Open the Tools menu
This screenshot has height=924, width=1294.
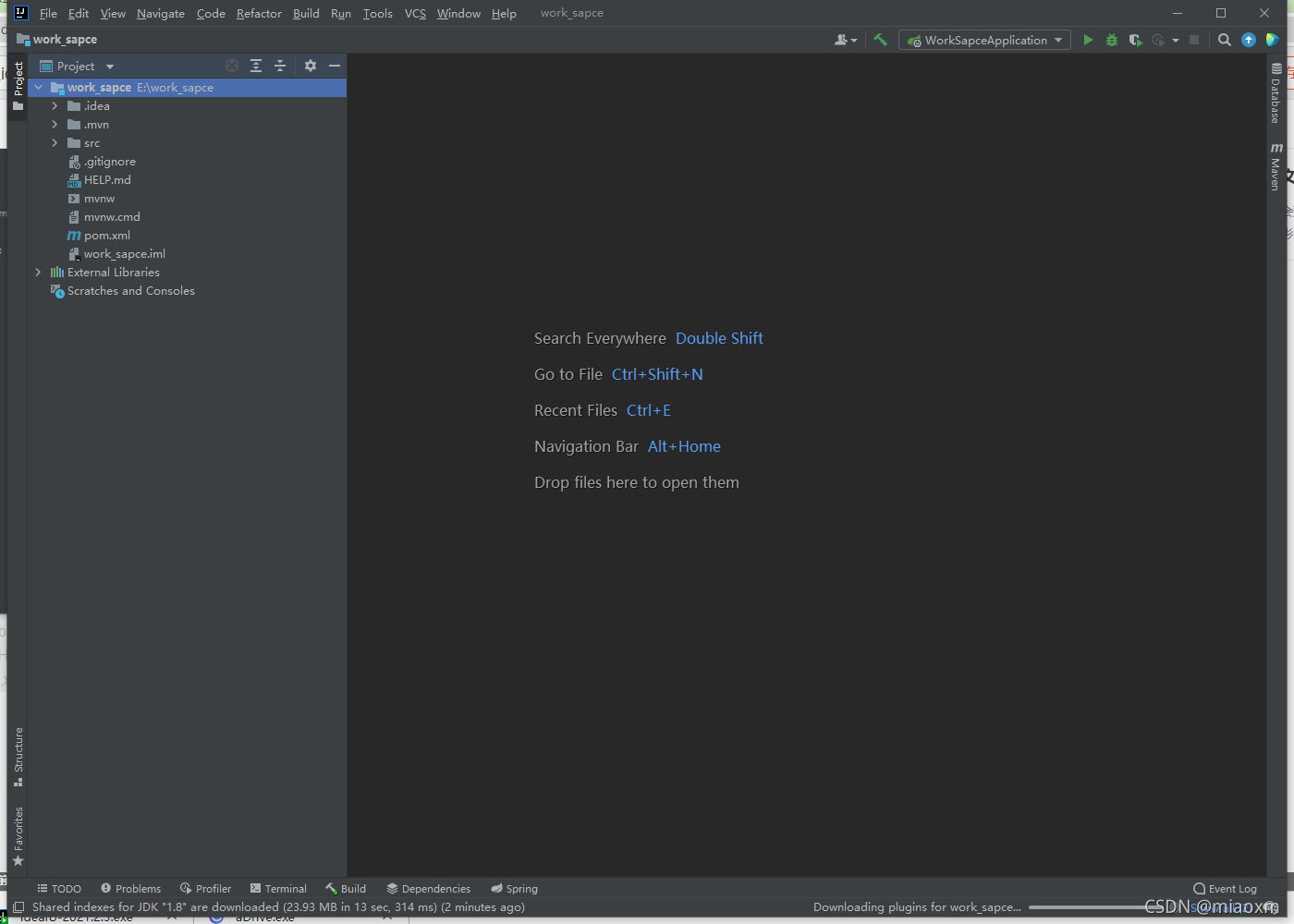pyautogui.click(x=377, y=13)
